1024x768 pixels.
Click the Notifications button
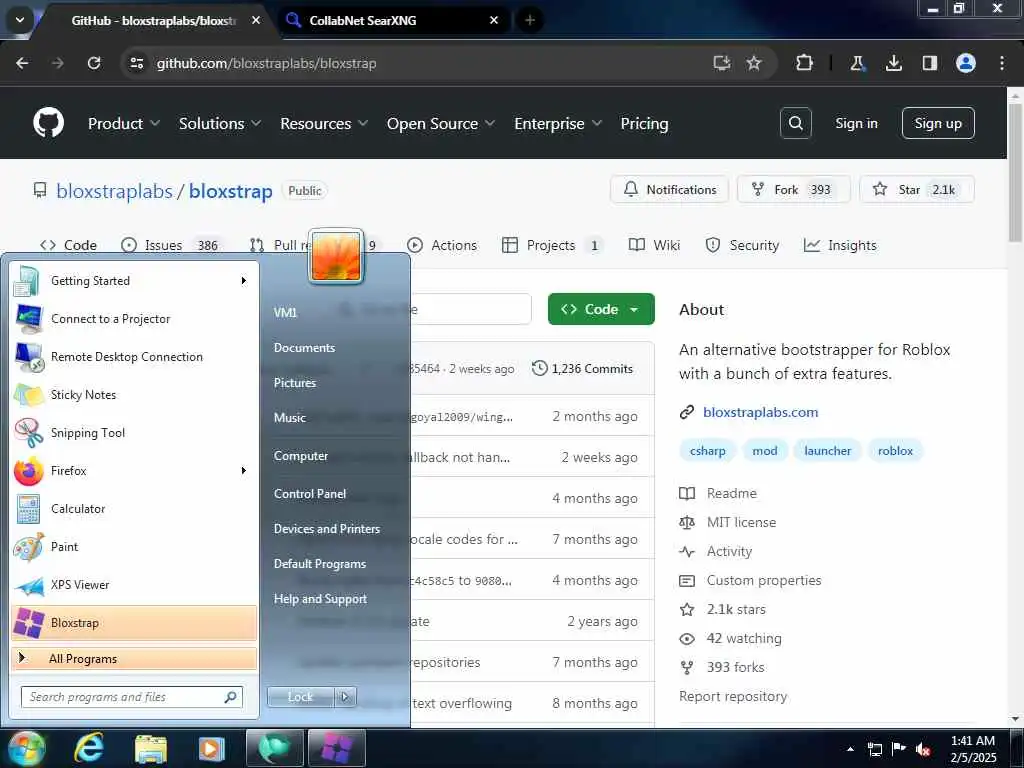pyautogui.click(x=669, y=189)
